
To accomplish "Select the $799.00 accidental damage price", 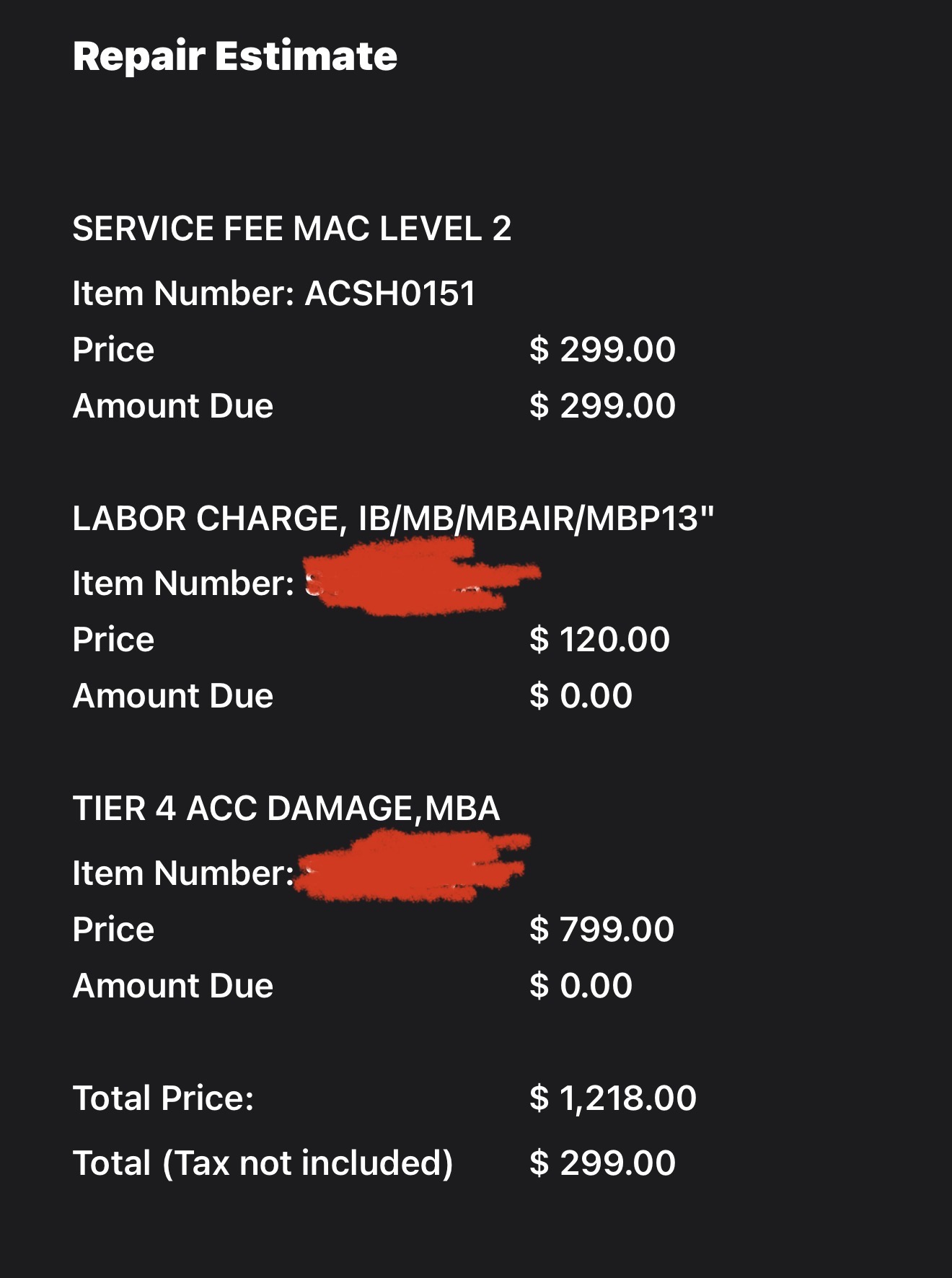I will (601, 930).
